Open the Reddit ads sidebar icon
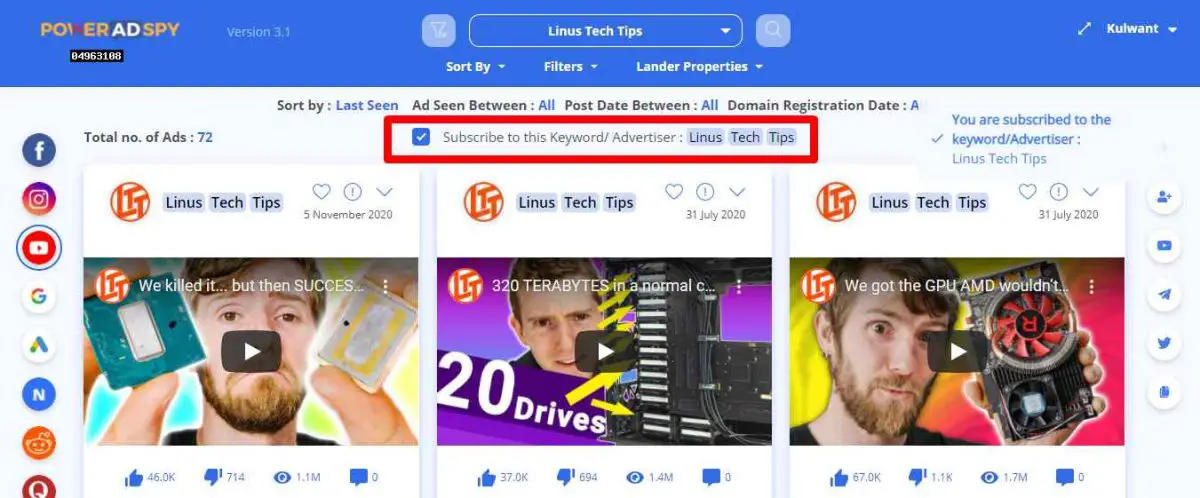The width and height of the screenshot is (1200, 498). pos(39,443)
